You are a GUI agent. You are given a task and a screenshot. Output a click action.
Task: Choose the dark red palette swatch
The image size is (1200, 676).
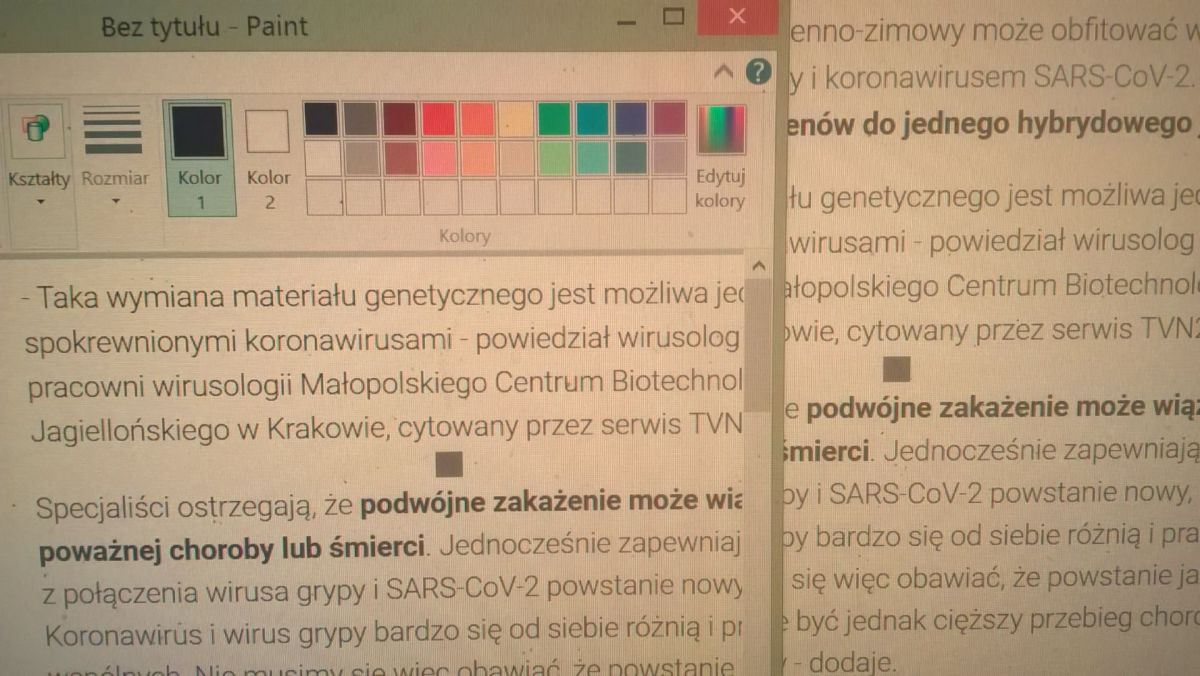coord(399,119)
